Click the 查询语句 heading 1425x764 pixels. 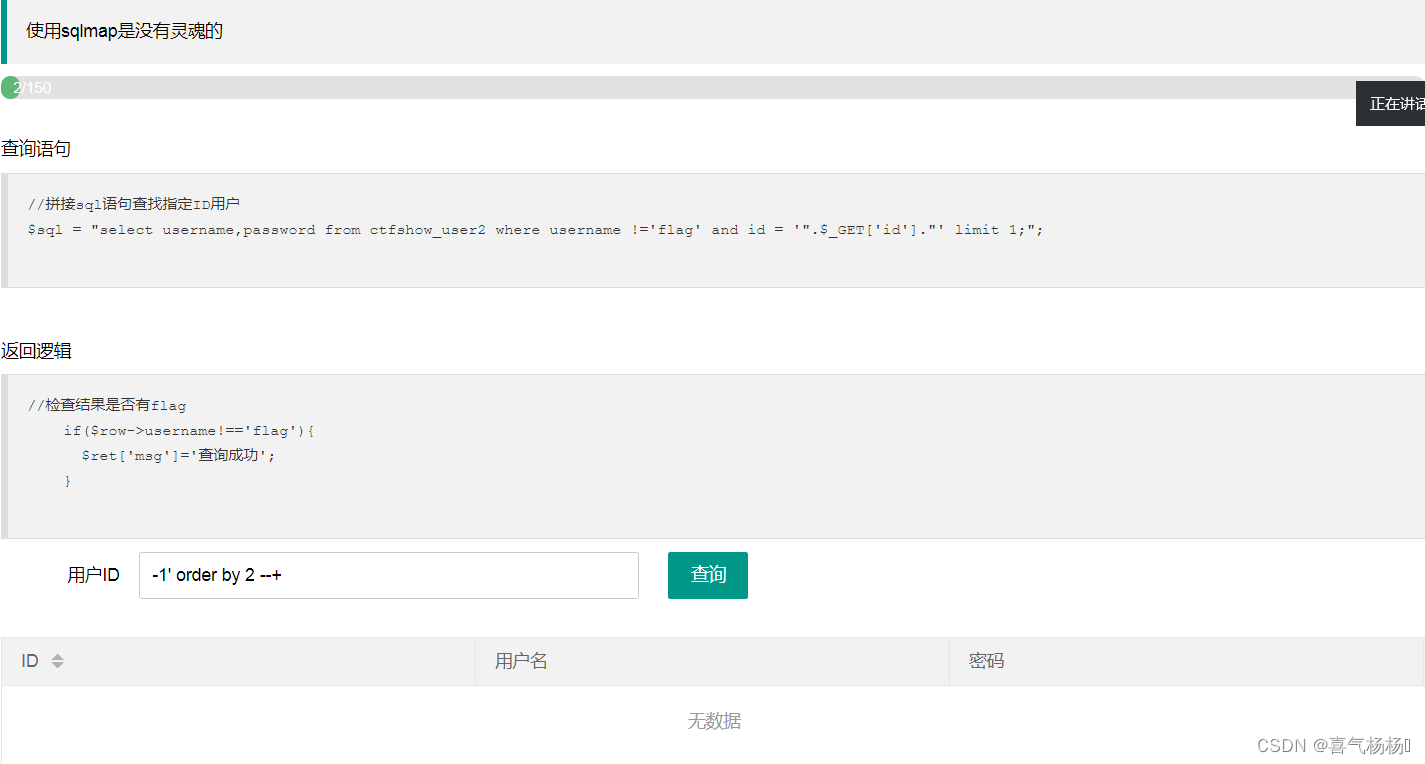[36, 149]
